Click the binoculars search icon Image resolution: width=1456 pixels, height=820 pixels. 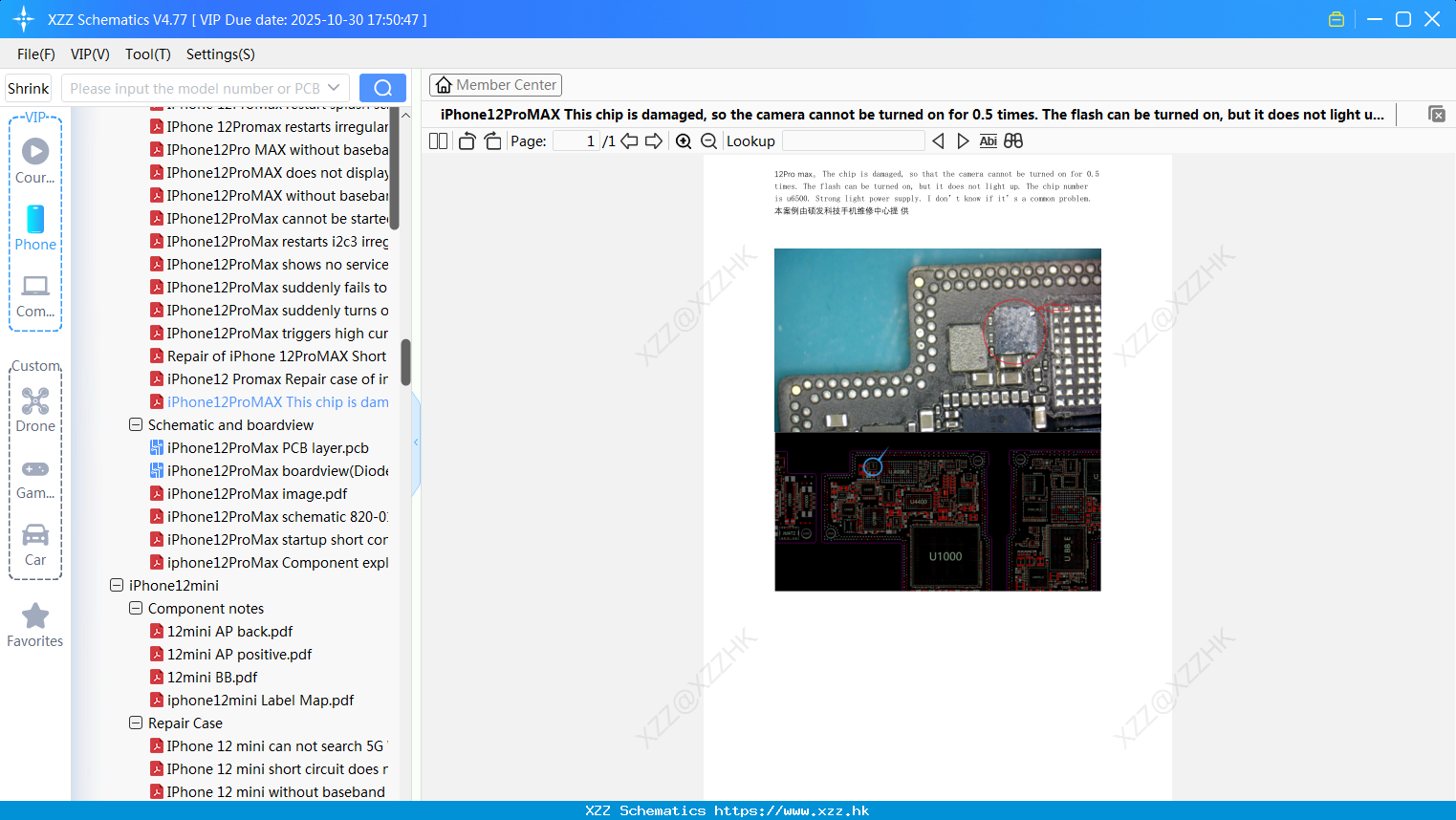pos(1013,140)
